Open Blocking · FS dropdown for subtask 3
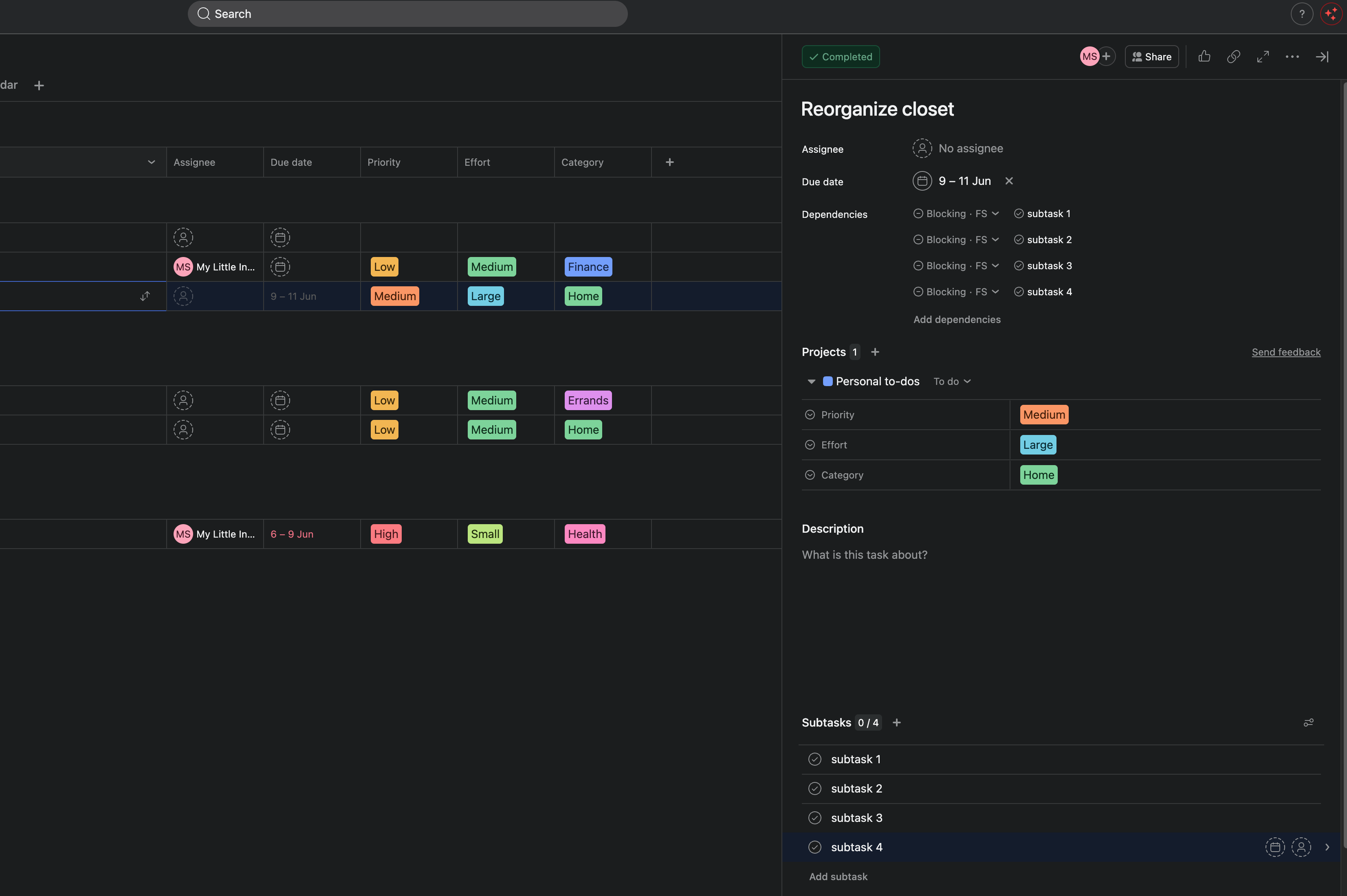The width and height of the screenshot is (1347, 896). pos(956,266)
